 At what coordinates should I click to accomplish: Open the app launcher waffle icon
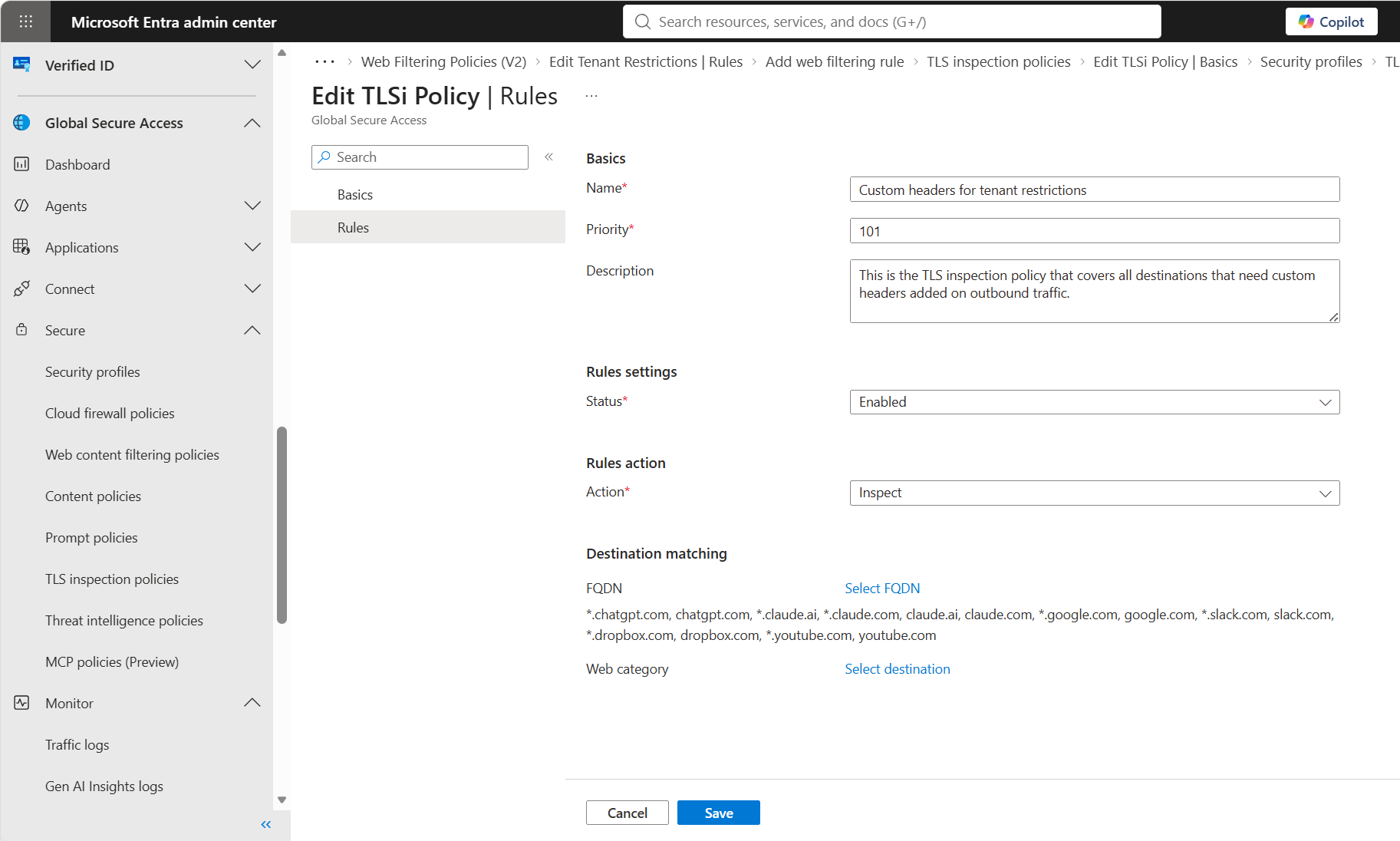tap(25, 21)
